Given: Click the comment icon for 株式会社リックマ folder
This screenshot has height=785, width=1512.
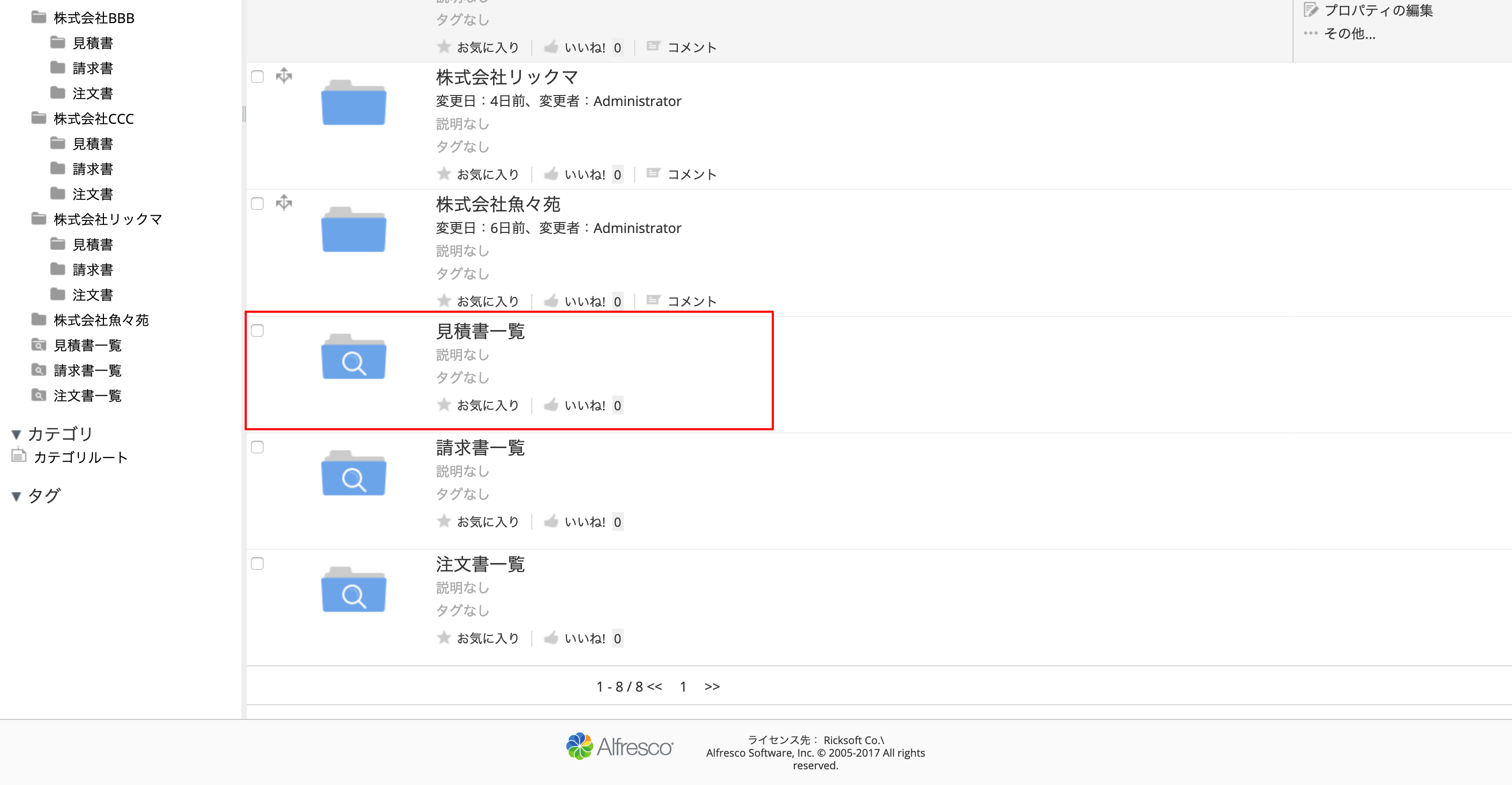Looking at the screenshot, I should point(653,174).
